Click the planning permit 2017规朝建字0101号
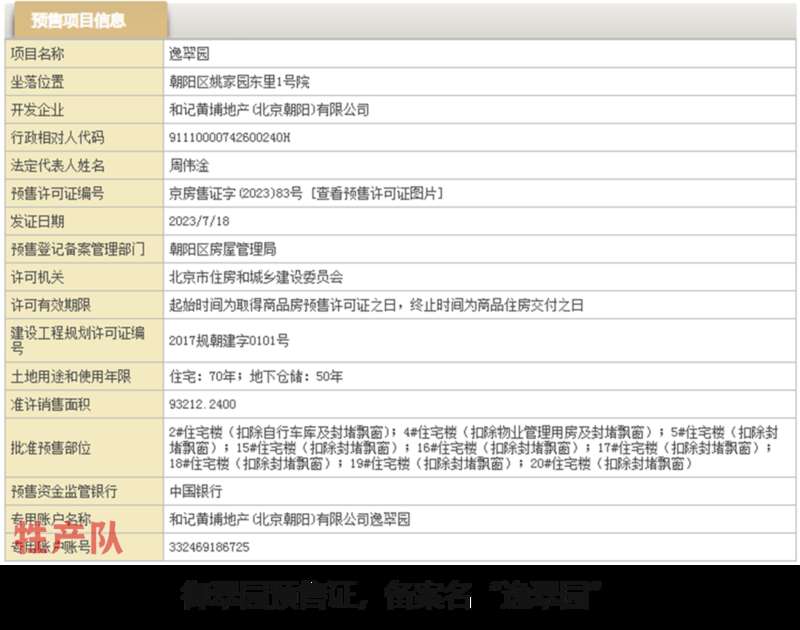Image resolution: width=800 pixels, height=630 pixels. pos(229,340)
